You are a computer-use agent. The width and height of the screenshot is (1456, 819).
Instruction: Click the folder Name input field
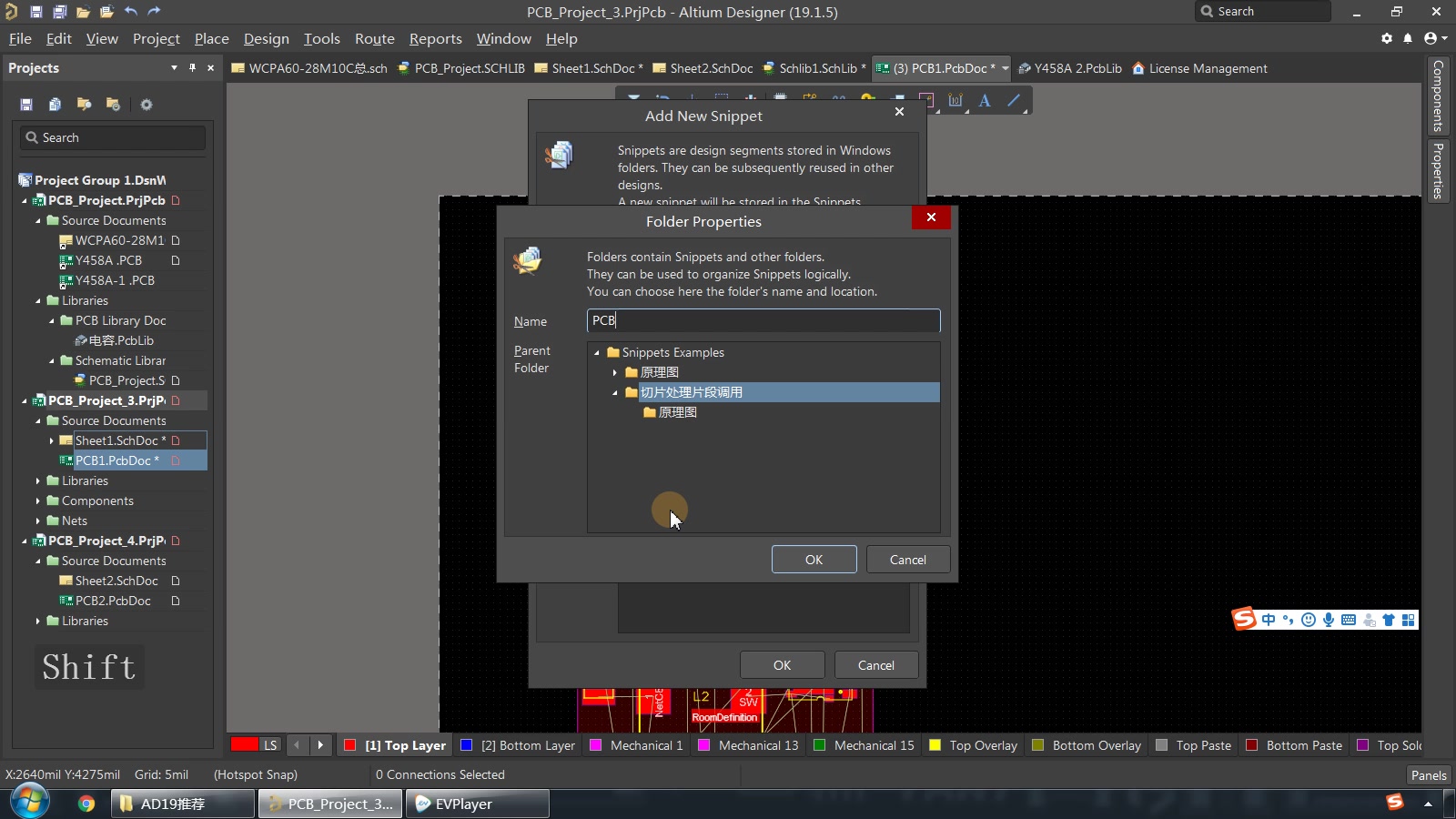[x=763, y=320]
